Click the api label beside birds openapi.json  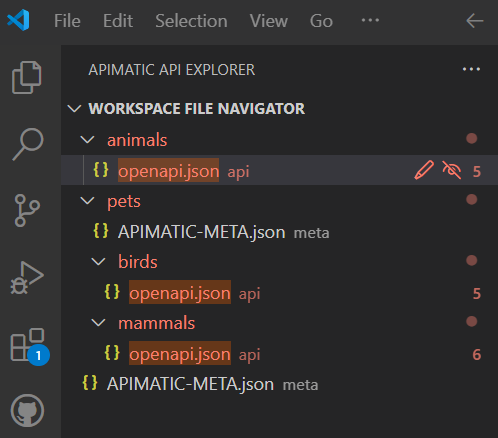(x=249, y=294)
